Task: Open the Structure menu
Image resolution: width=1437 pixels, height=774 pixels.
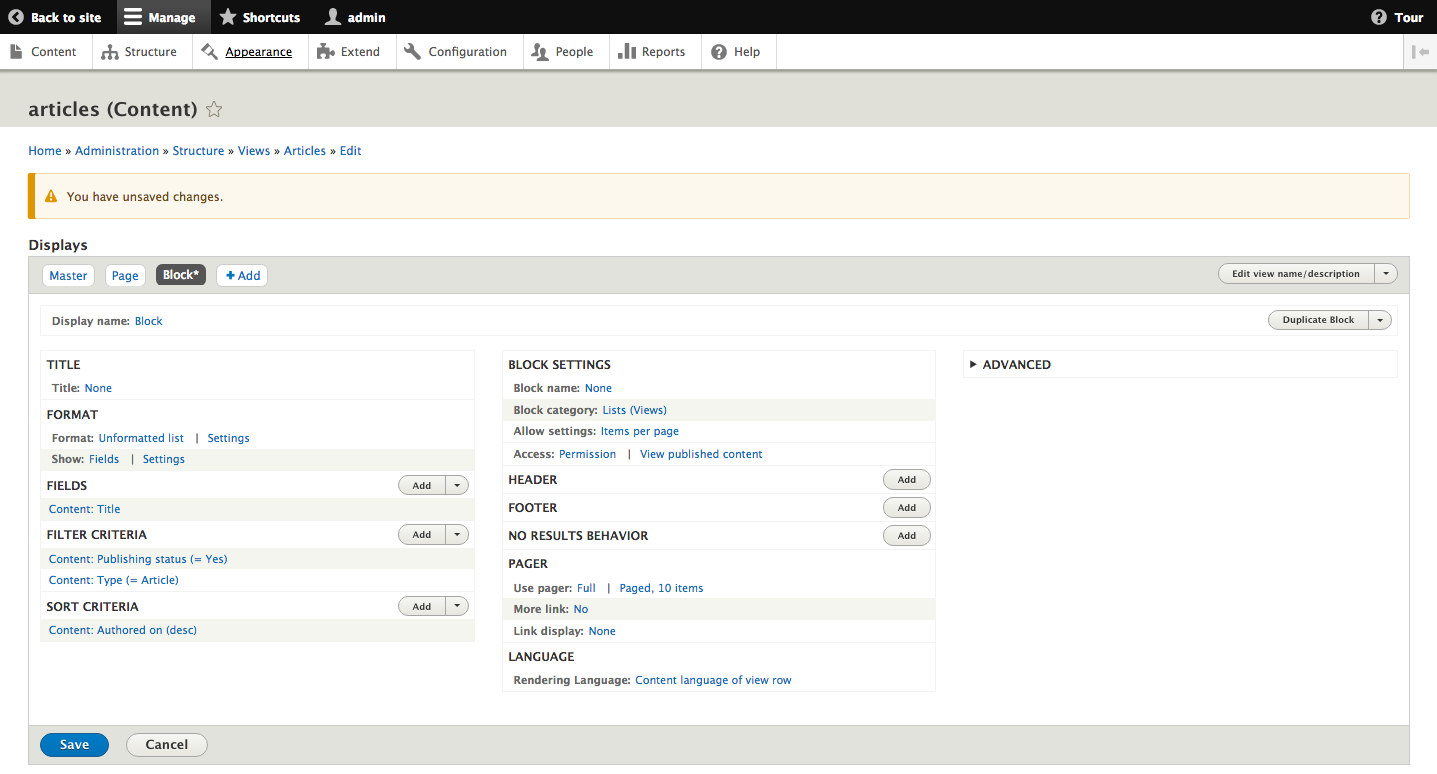Action: tap(139, 52)
